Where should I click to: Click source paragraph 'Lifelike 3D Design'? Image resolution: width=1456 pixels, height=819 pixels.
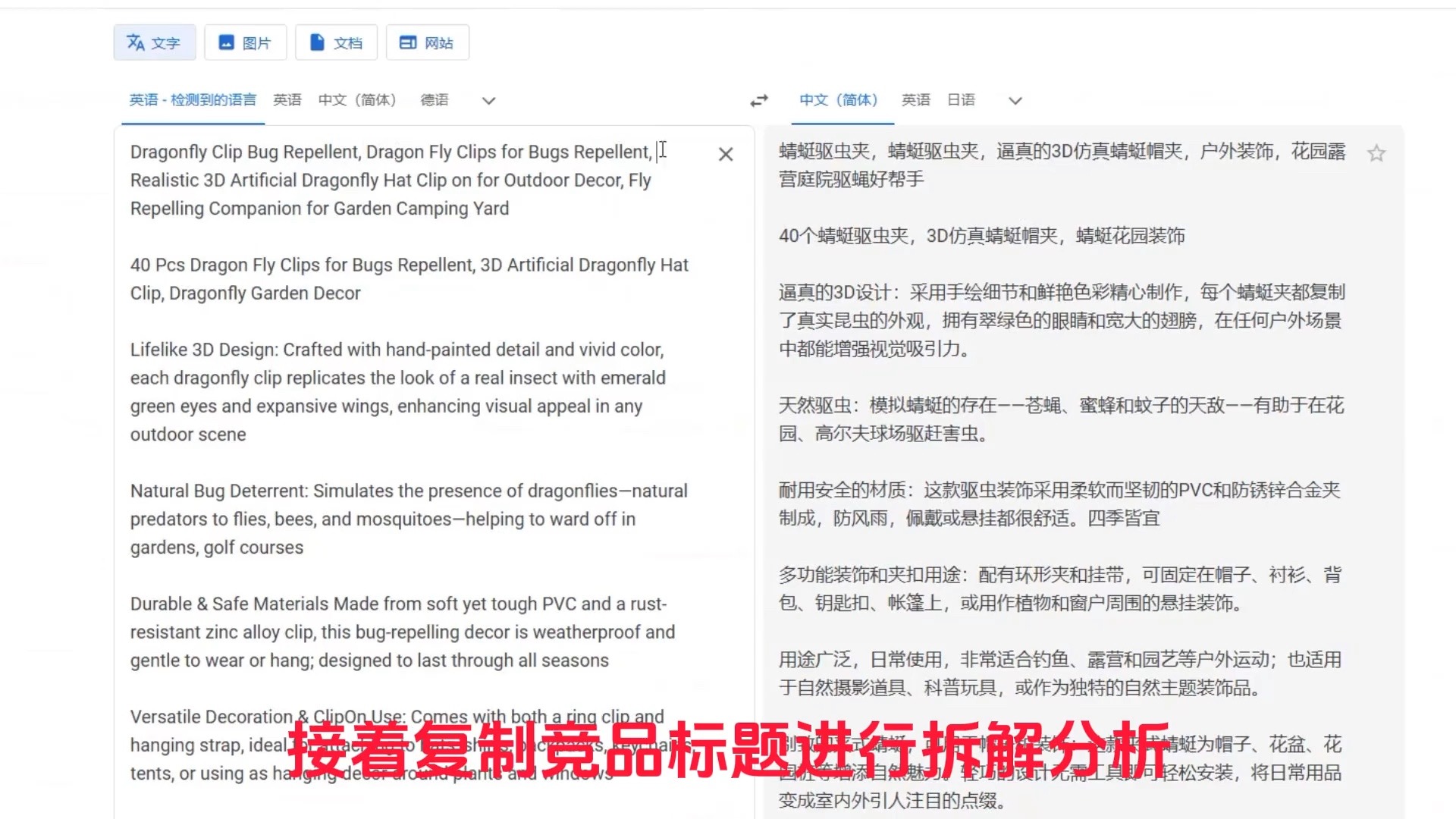[398, 392]
